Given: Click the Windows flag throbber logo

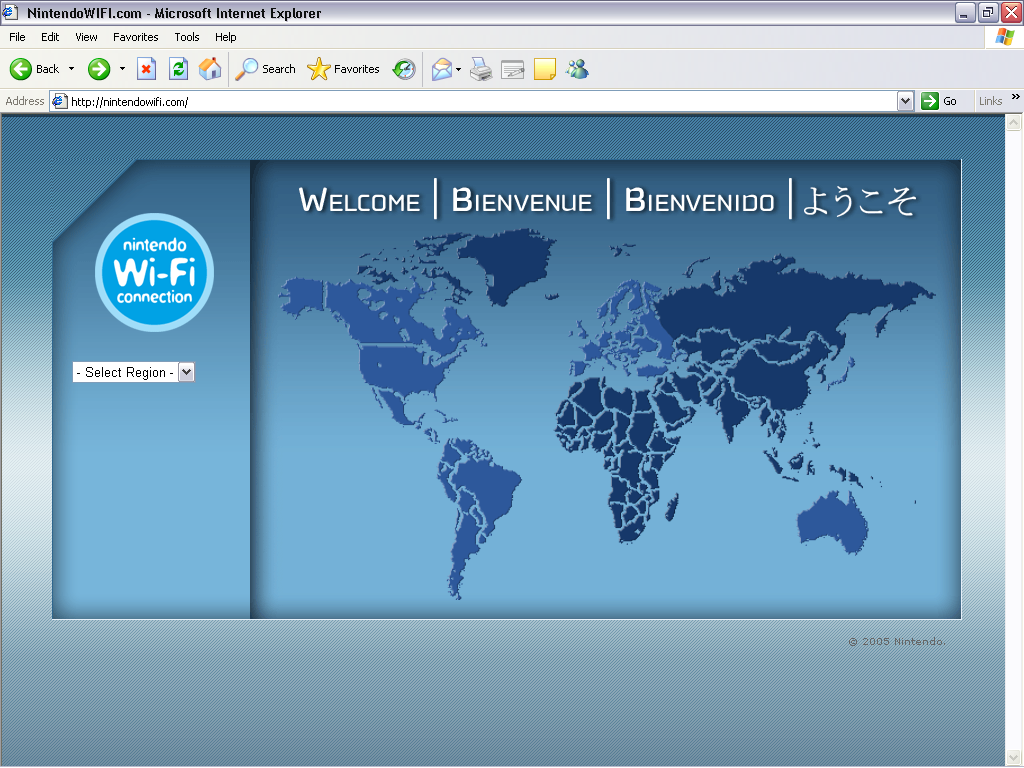Looking at the screenshot, I should point(1004,37).
